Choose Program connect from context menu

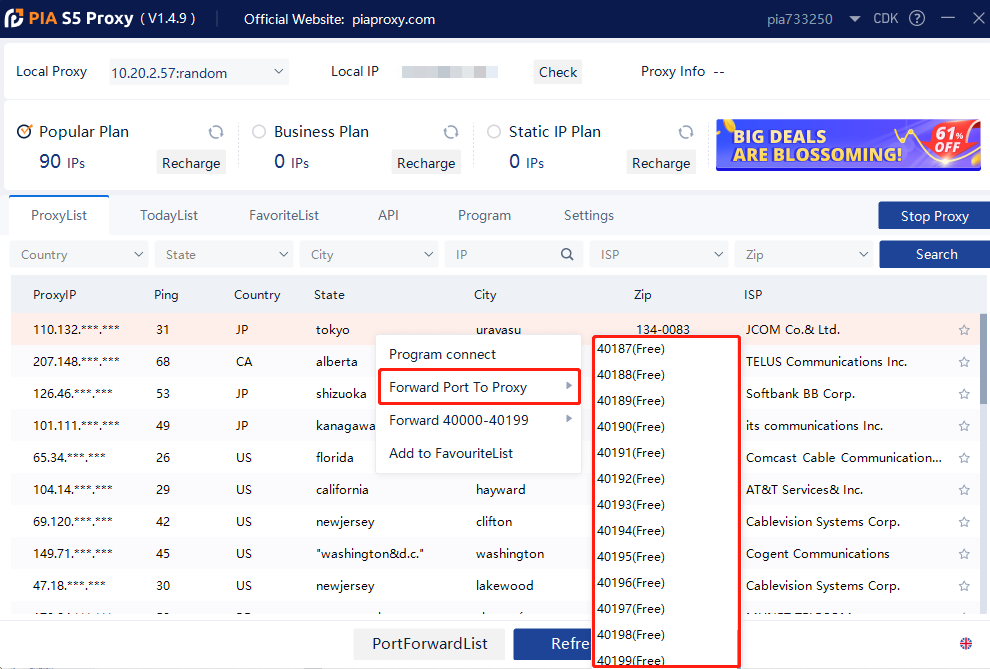478,354
